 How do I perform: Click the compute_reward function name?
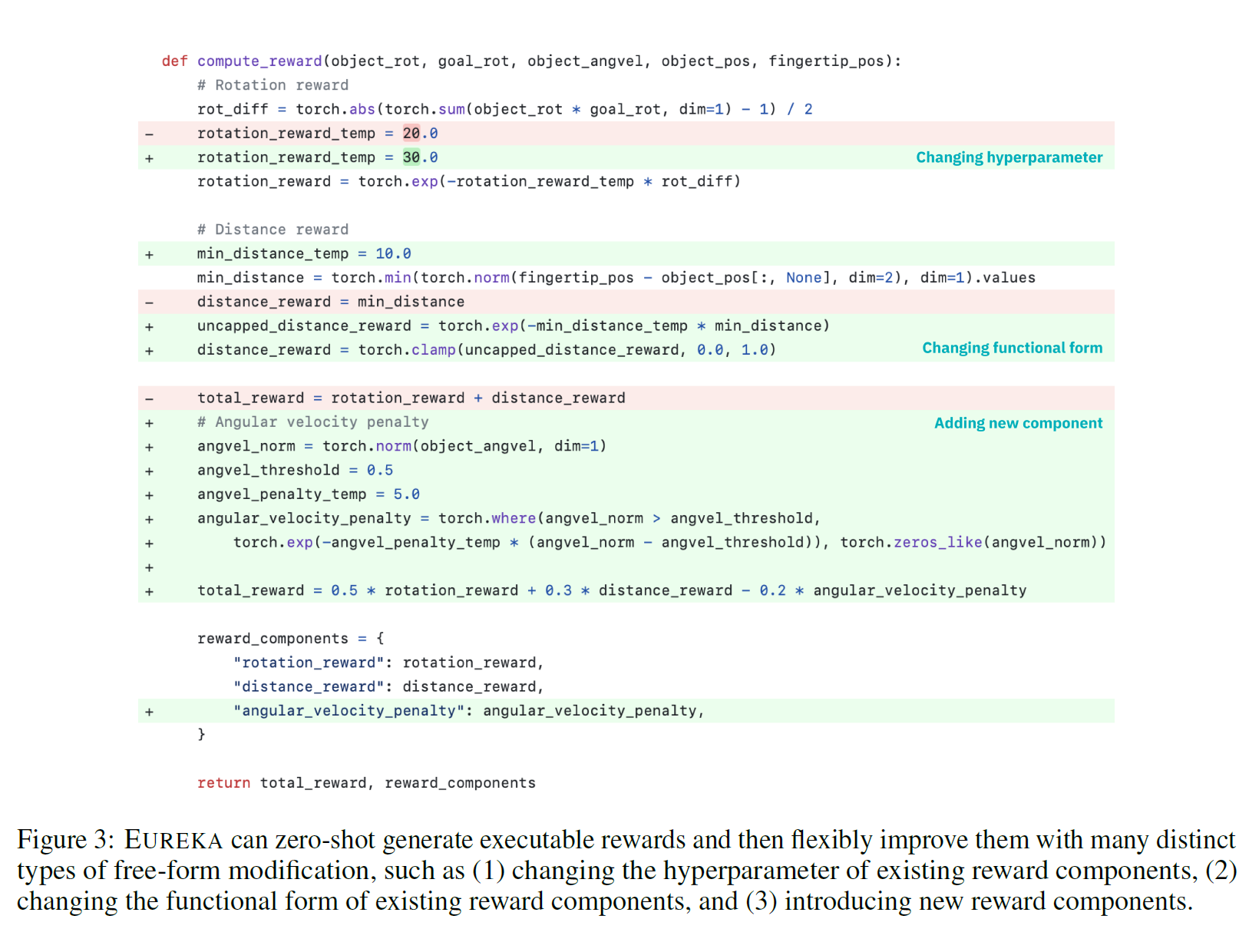[259, 61]
